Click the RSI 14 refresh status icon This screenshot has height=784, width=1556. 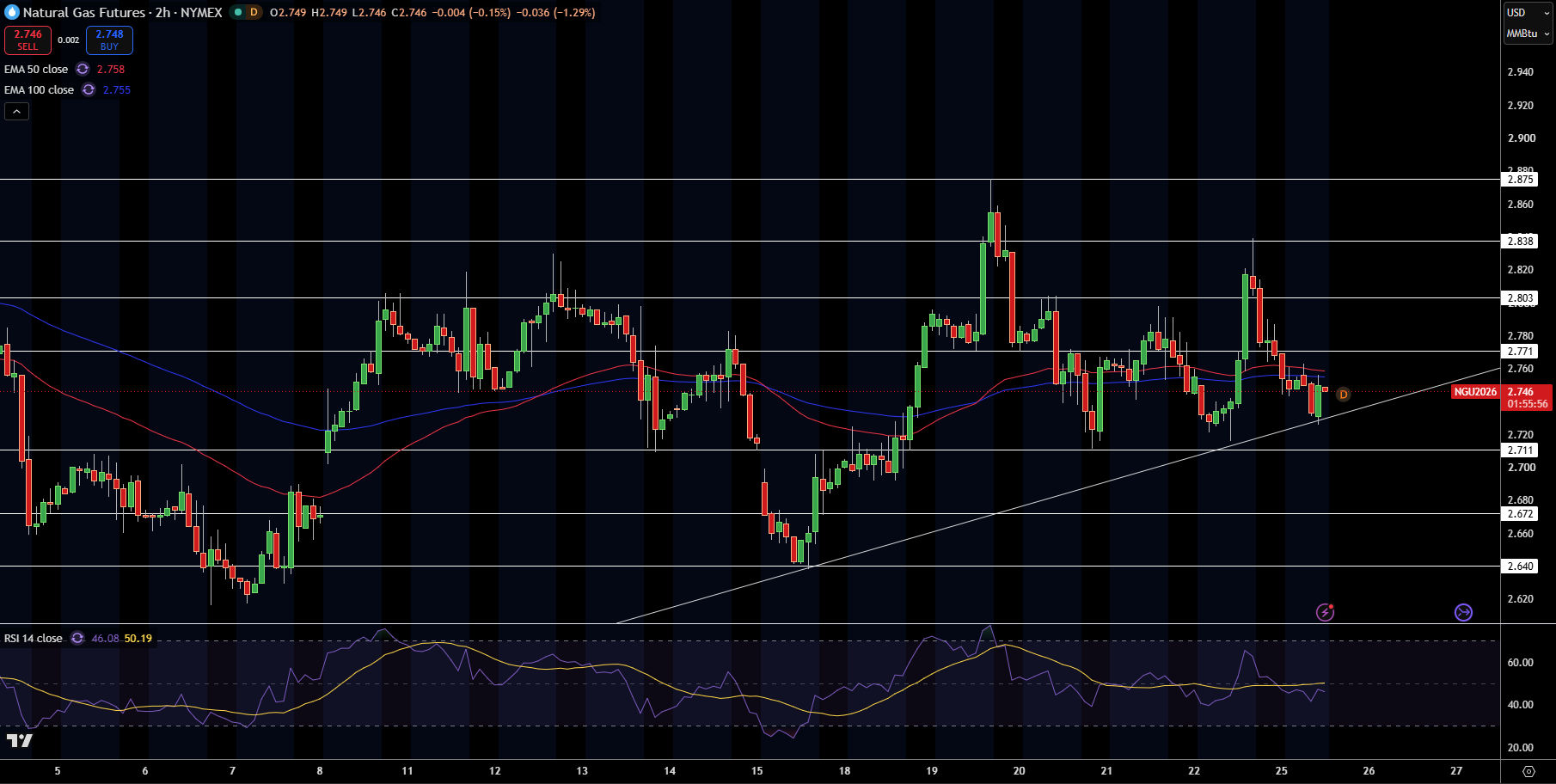[x=77, y=639]
